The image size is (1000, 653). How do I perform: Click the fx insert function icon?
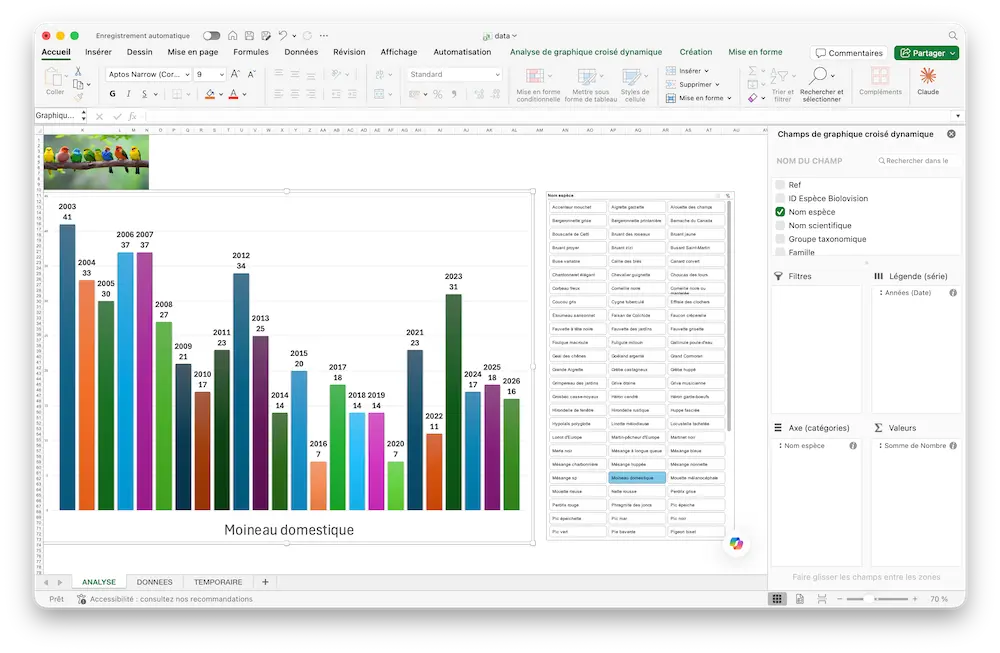pyautogui.click(x=133, y=116)
